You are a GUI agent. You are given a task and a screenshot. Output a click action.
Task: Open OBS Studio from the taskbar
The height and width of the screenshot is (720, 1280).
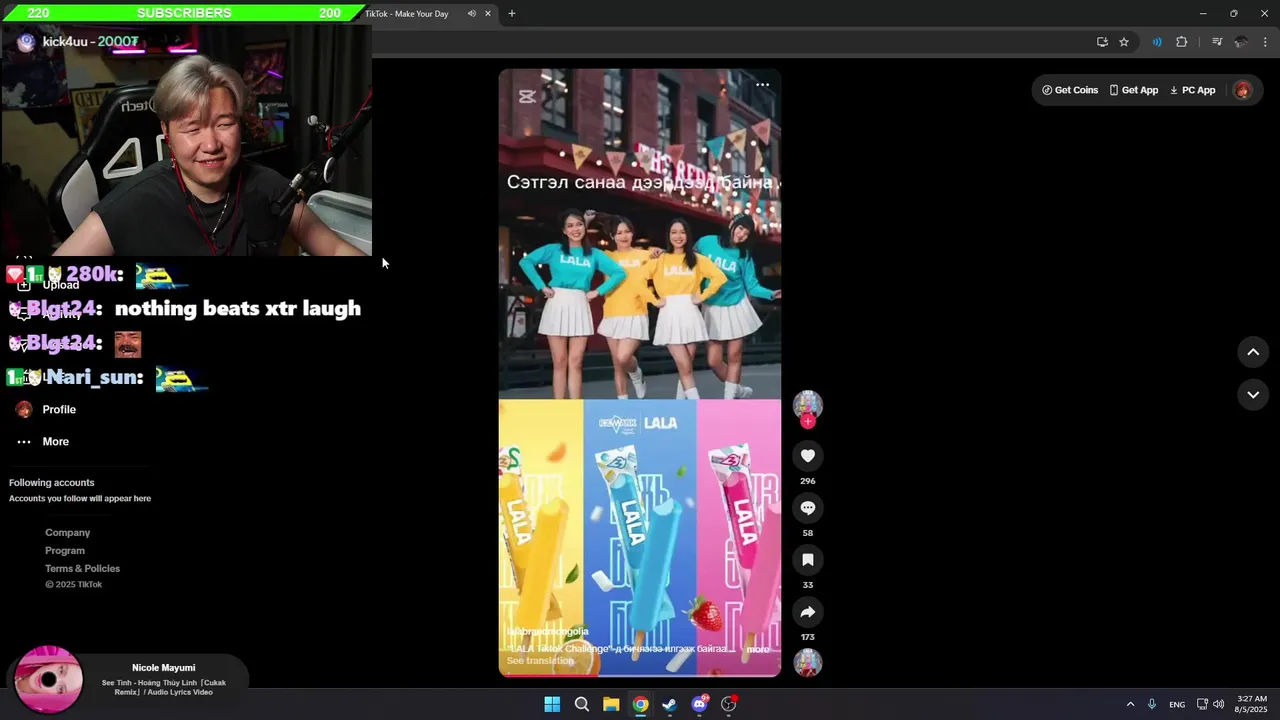pyautogui.click(x=729, y=704)
